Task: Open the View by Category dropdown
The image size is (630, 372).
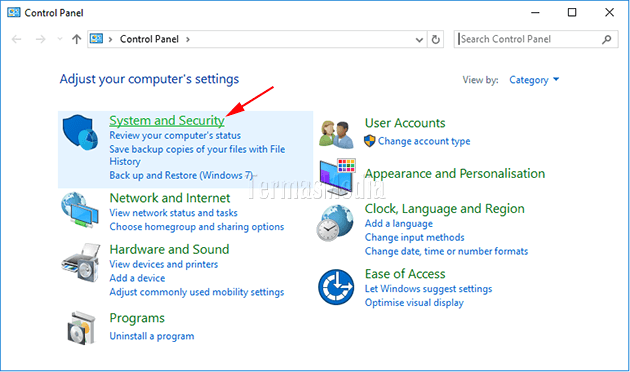Action: [534, 80]
